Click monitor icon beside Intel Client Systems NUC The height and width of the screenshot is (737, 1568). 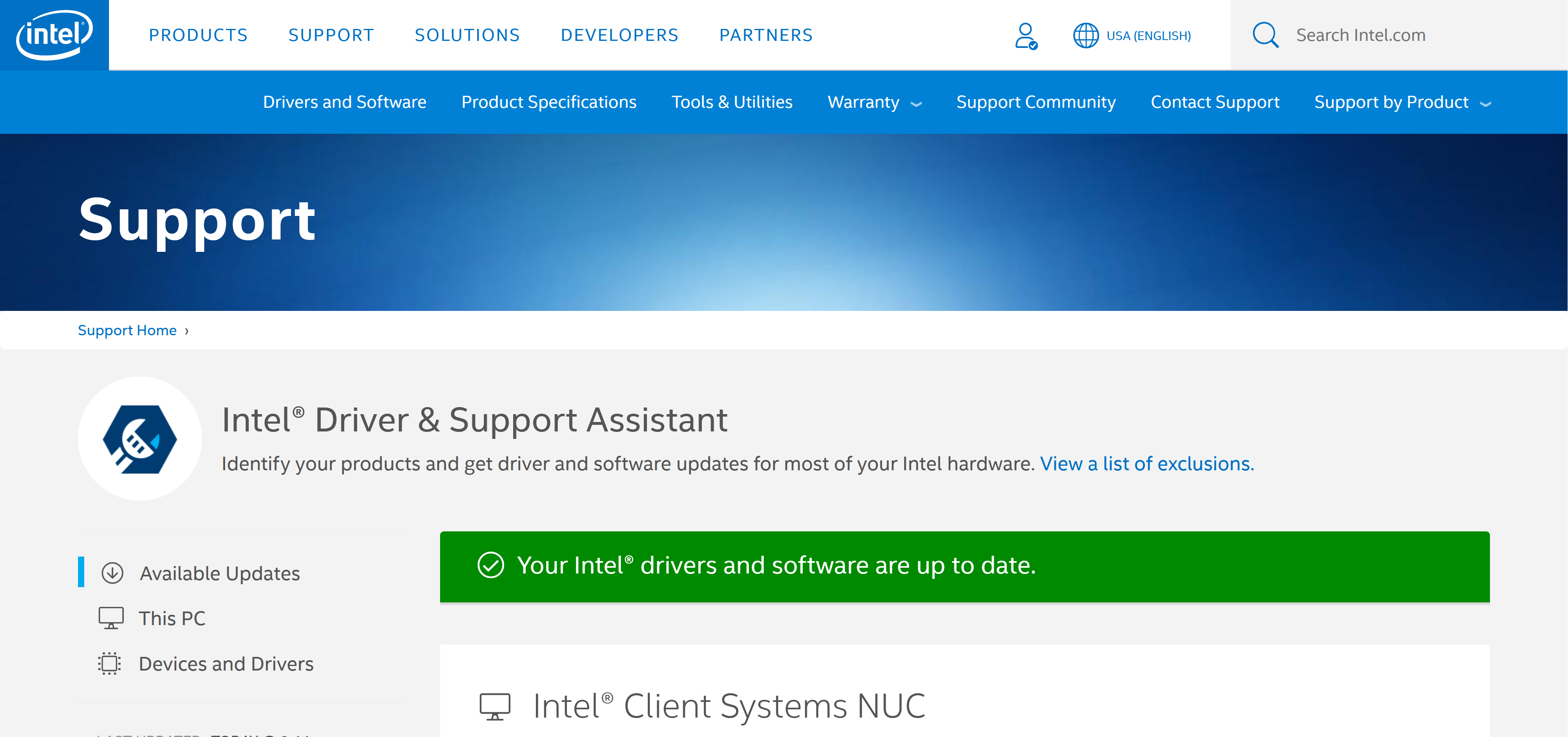click(x=494, y=706)
